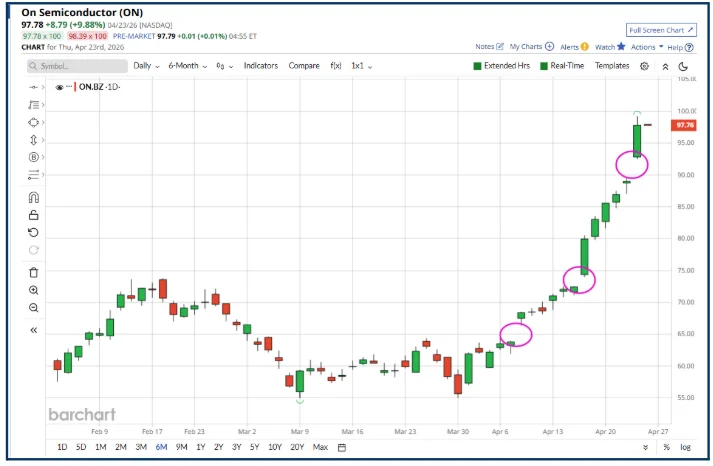Select the measure arrow tool
Image resolution: width=713 pixels, height=466 pixels.
click(x=34, y=140)
